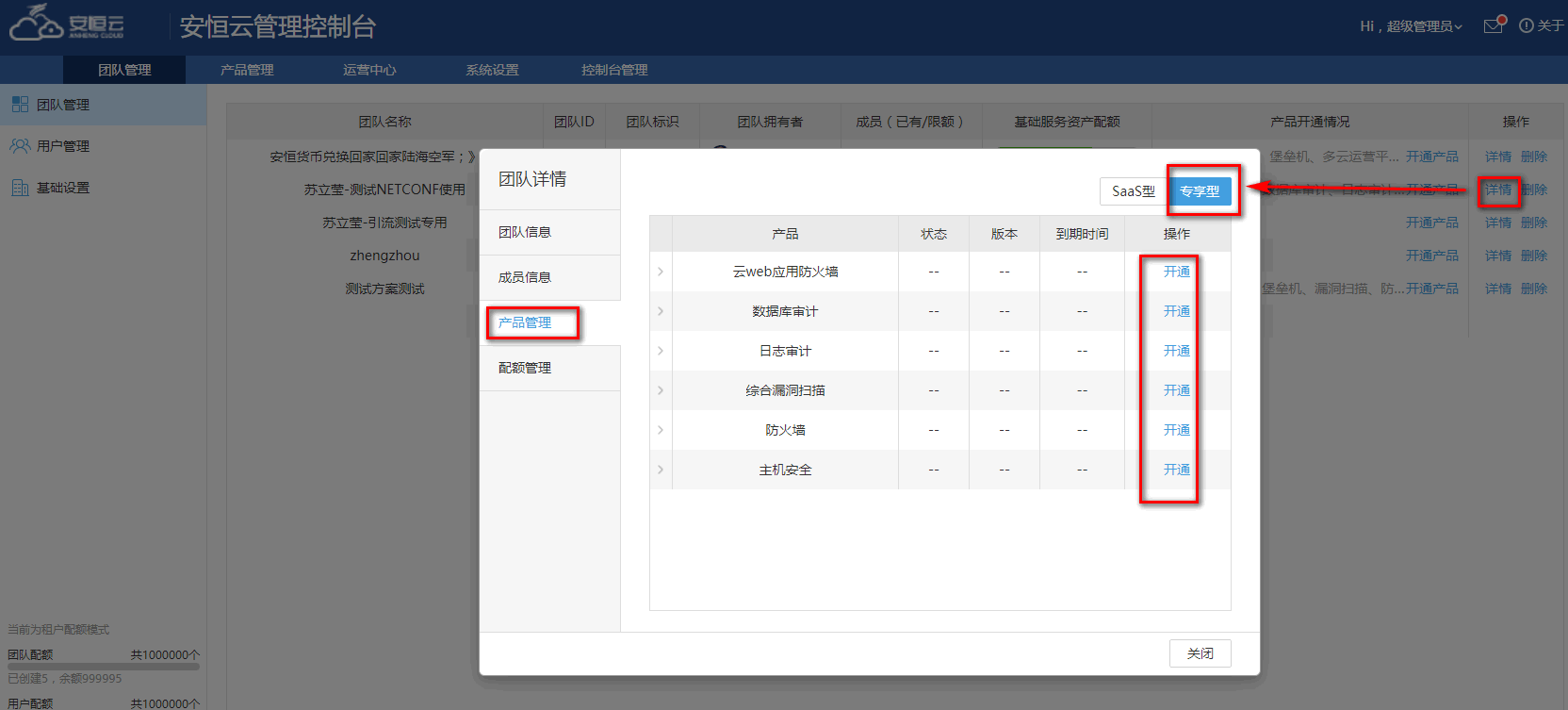This screenshot has width=1568, height=710.
Task: Click 开通 for 主机安全
Action: [1177, 470]
